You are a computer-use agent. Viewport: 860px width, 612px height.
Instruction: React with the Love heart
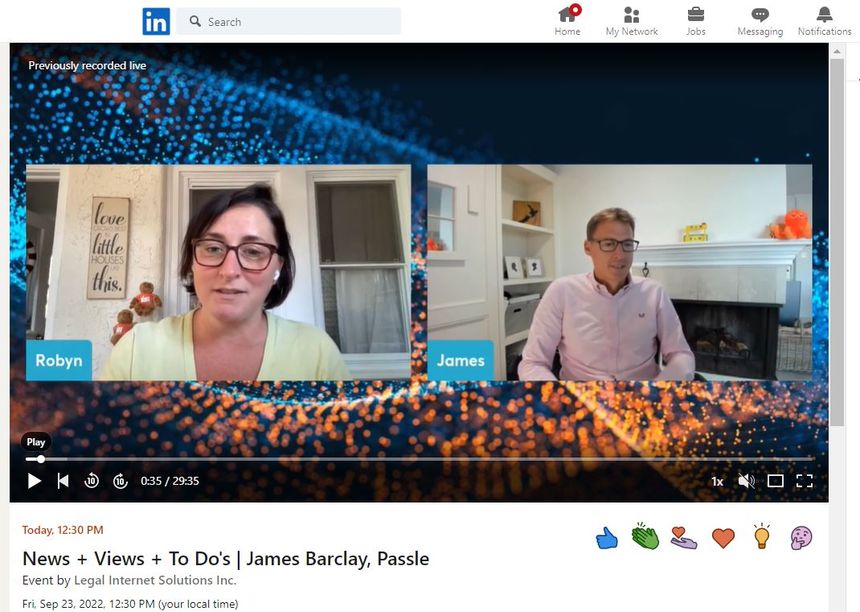click(x=723, y=538)
